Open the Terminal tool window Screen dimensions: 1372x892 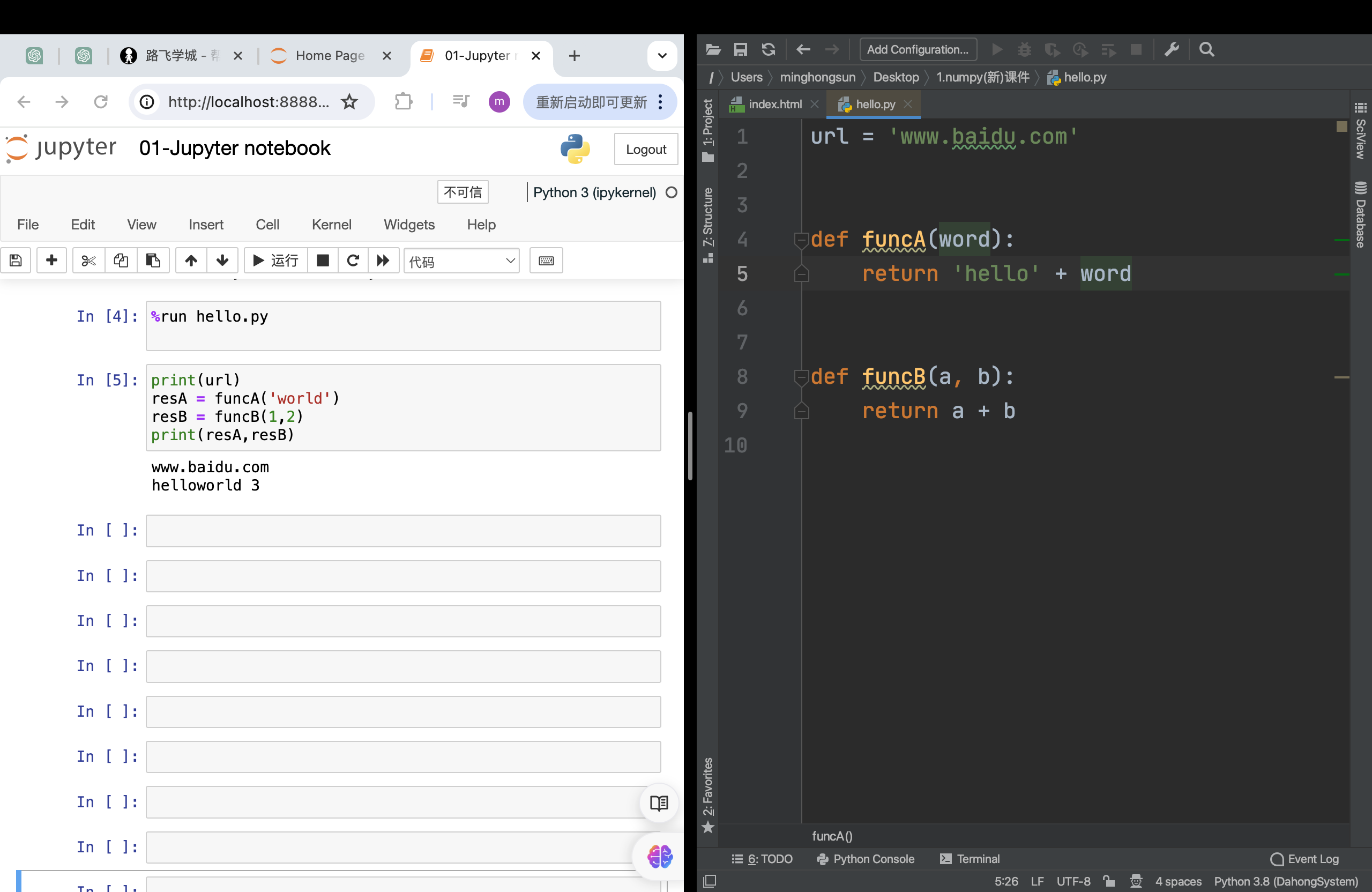(x=970, y=859)
